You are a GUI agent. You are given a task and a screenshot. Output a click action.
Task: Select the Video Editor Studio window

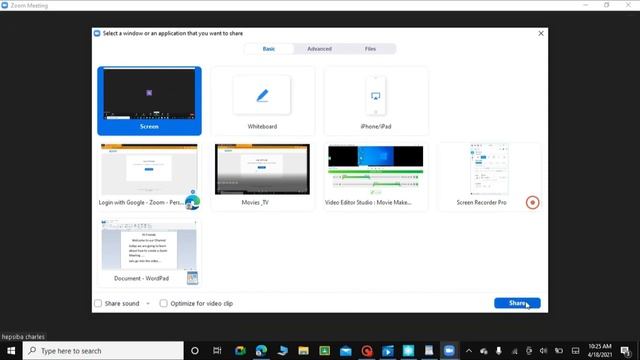pos(376,176)
